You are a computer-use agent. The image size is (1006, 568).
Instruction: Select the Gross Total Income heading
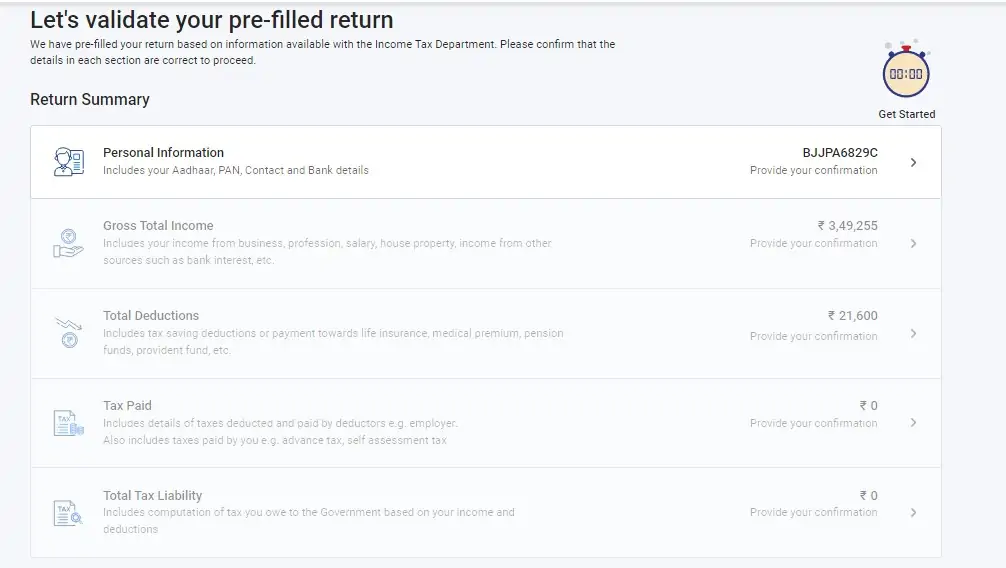click(x=158, y=226)
